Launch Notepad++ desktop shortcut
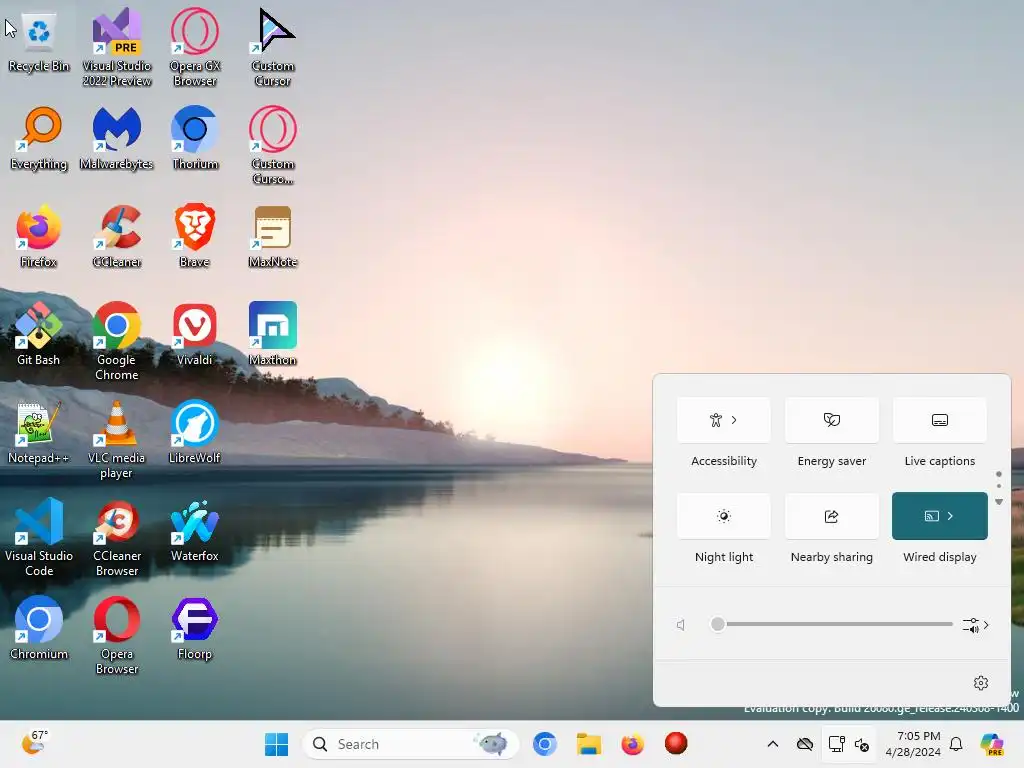 pyautogui.click(x=39, y=432)
